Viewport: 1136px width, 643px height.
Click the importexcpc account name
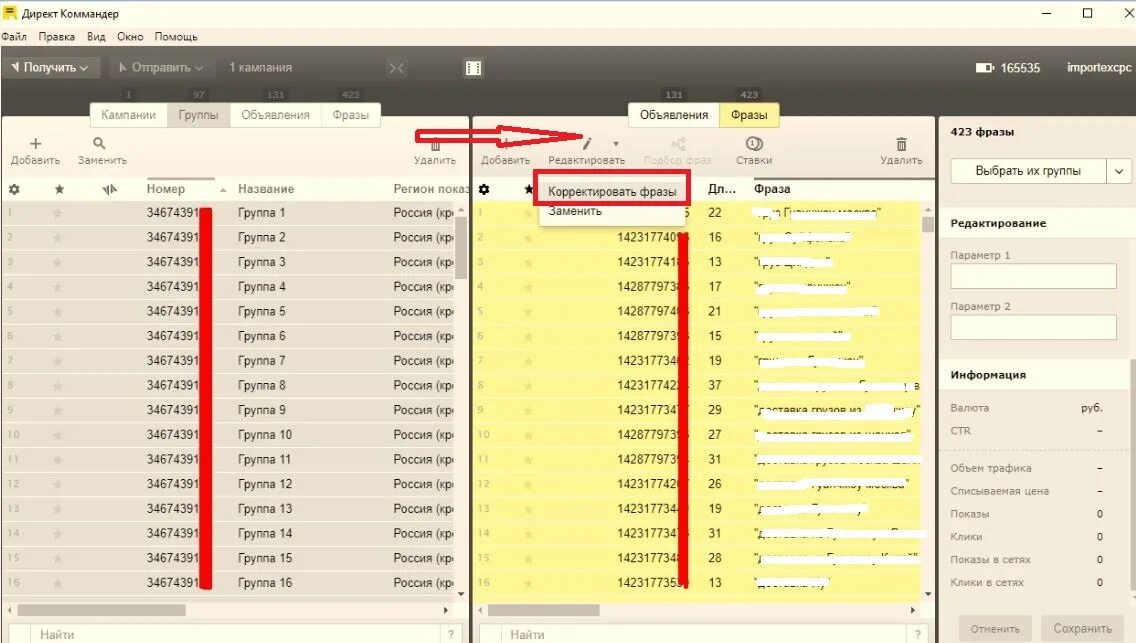pos(1098,67)
